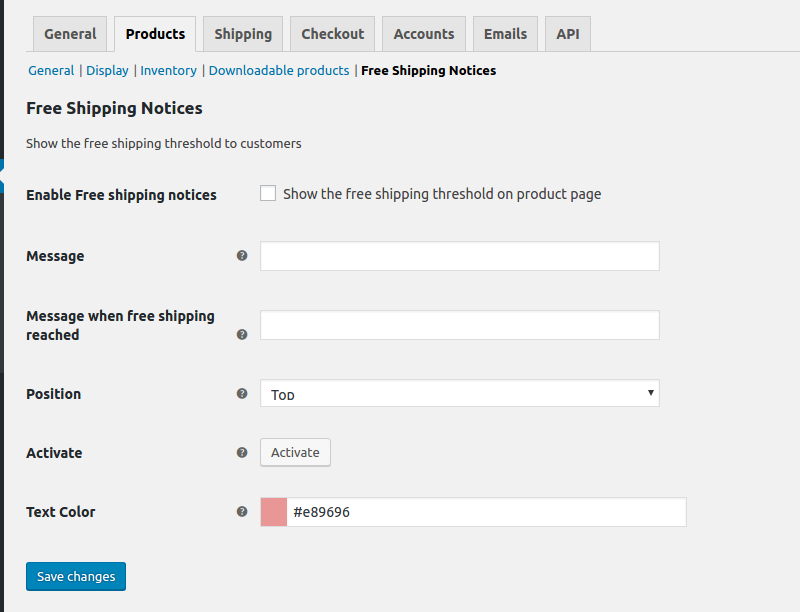Click the Position help tooltip icon

[x=242, y=394]
